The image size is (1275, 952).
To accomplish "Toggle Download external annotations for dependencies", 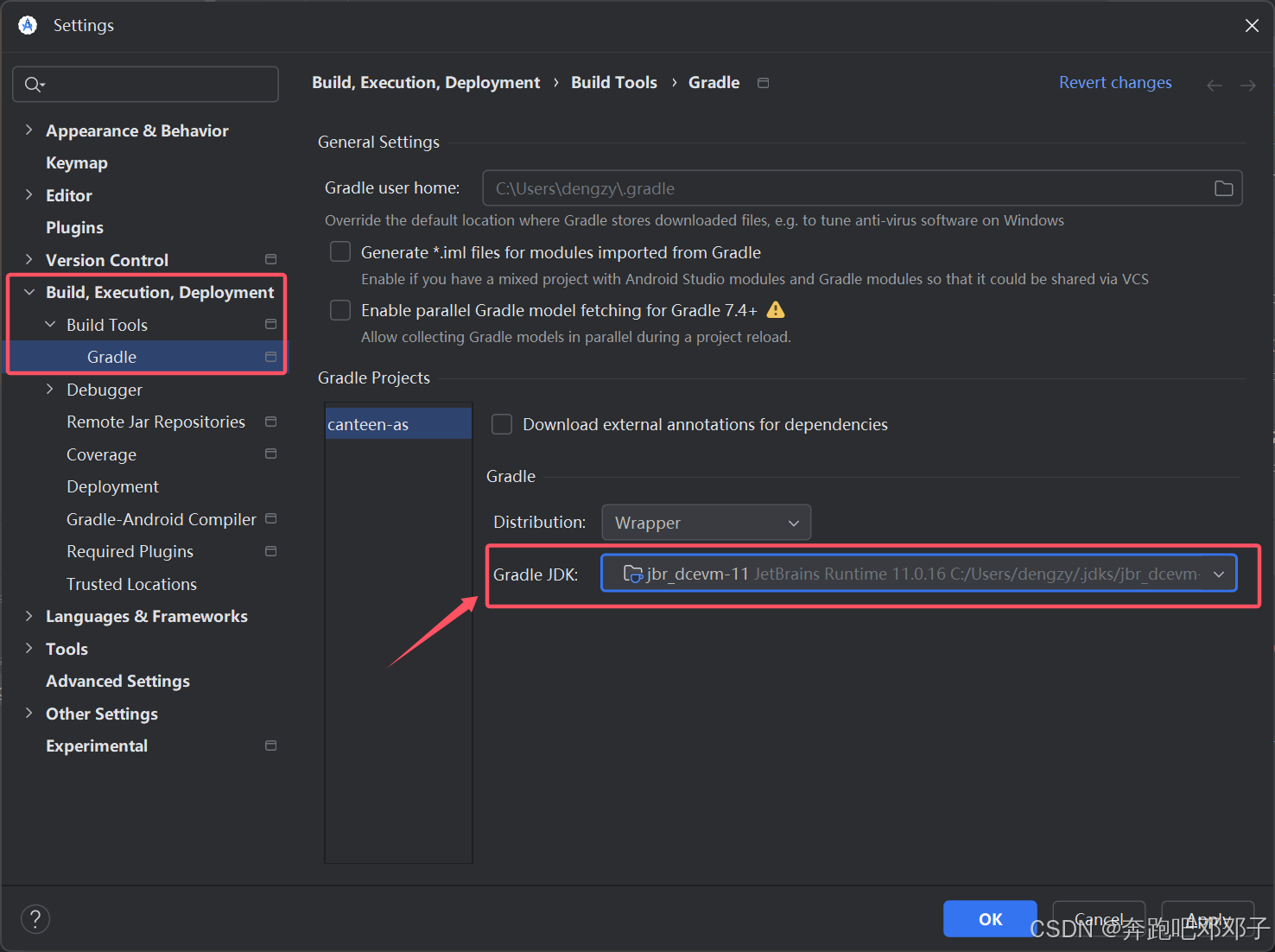I will [x=502, y=424].
